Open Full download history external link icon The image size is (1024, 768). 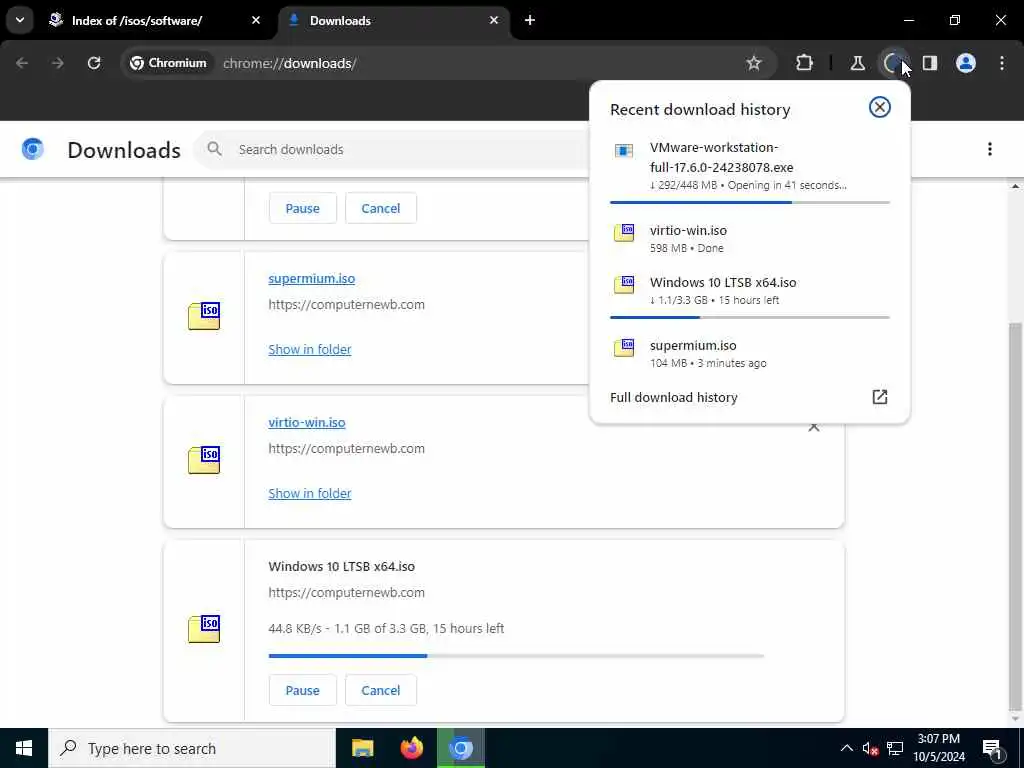click(880, 397)
